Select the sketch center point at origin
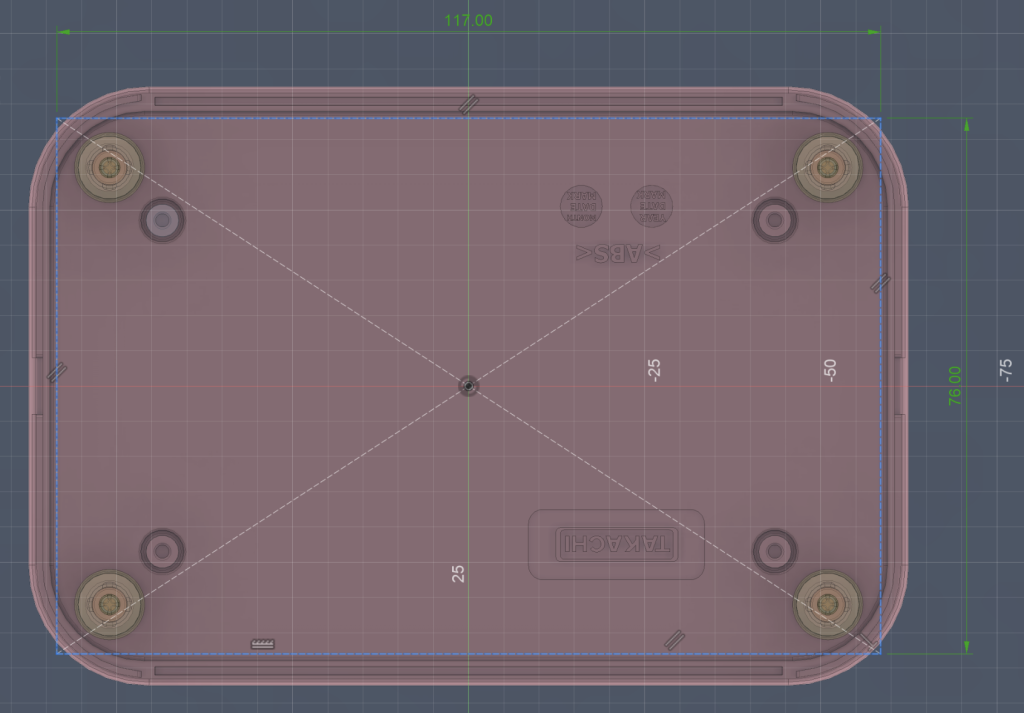Screen dimensions: 1024x713 coord(468,386)
